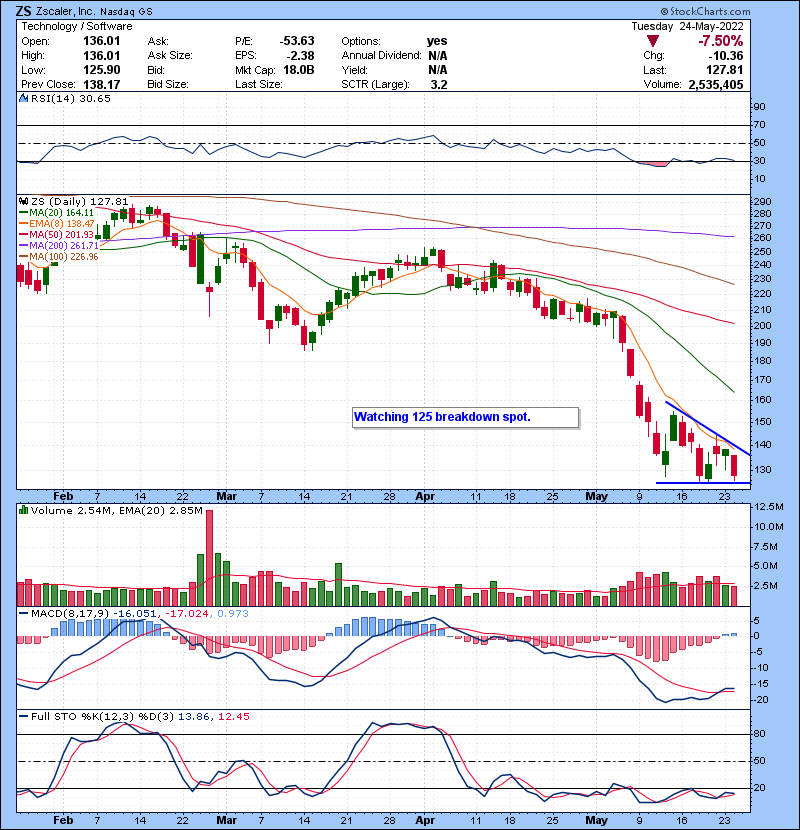The image size is (800, 830).
Task: Click the ZS ticker symbol title
Action: (x=23, y=11)
